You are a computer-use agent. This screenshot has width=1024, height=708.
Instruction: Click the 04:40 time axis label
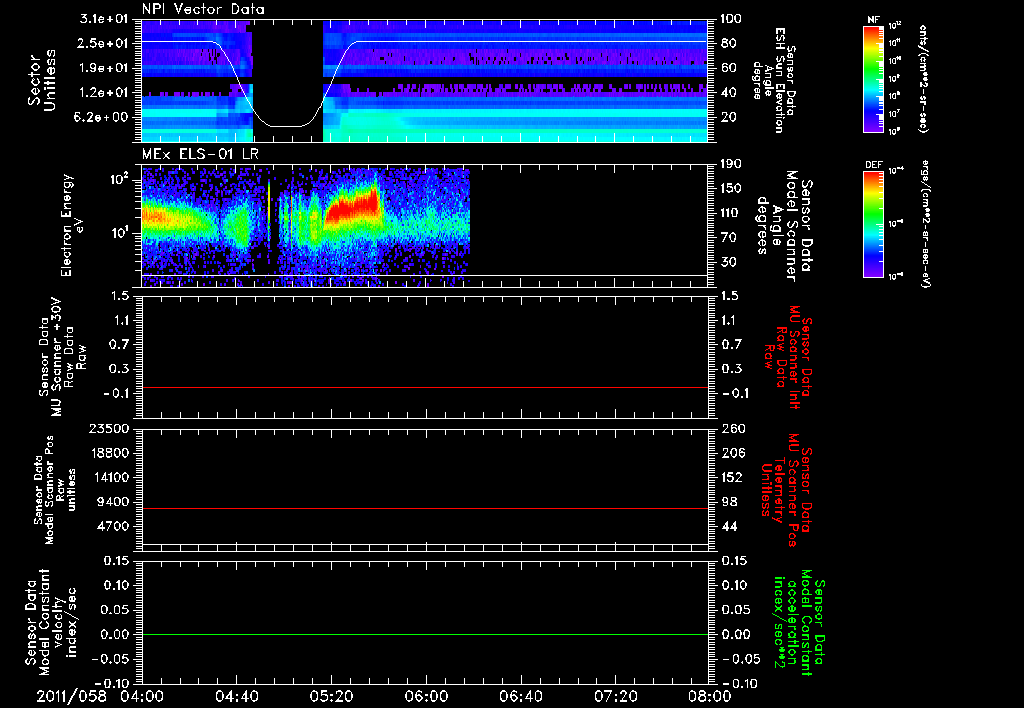pos(236,696)
